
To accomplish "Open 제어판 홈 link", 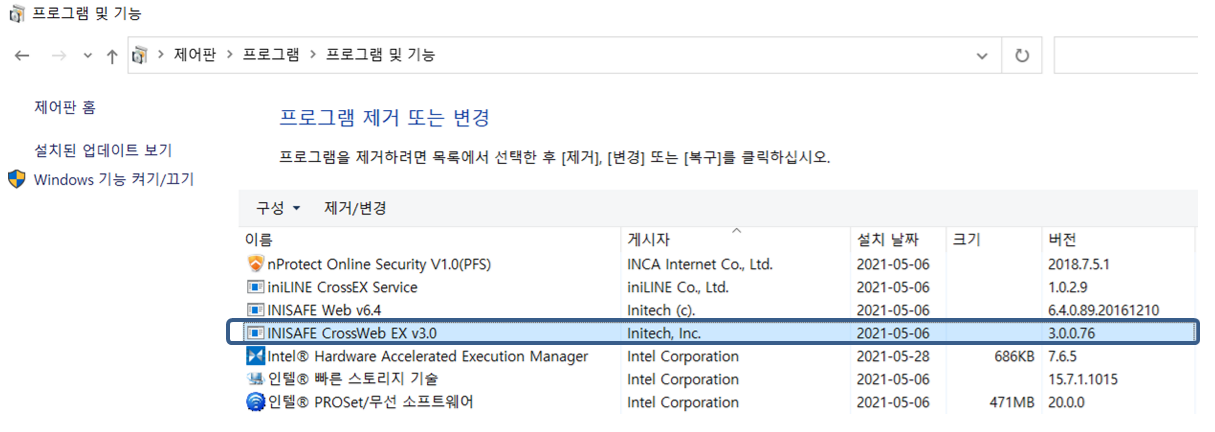I will coord(65,107).
